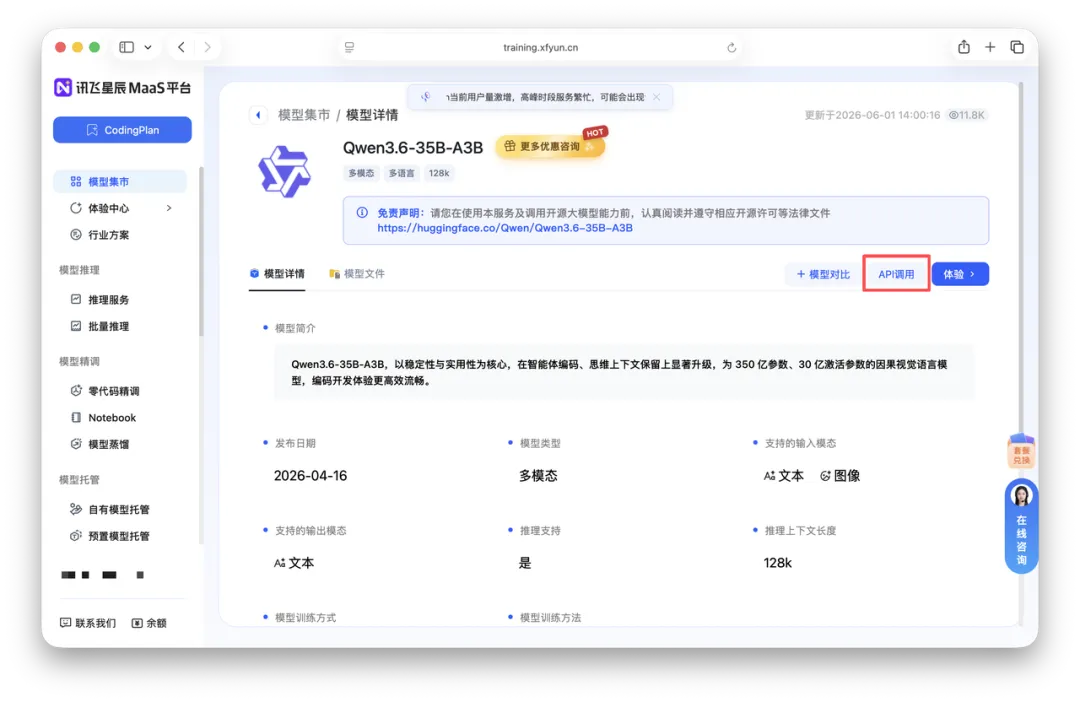Click the browser sidebar toggle icon
The width and height of the screenshot is (1080, 702).
(x=127, y=47)
